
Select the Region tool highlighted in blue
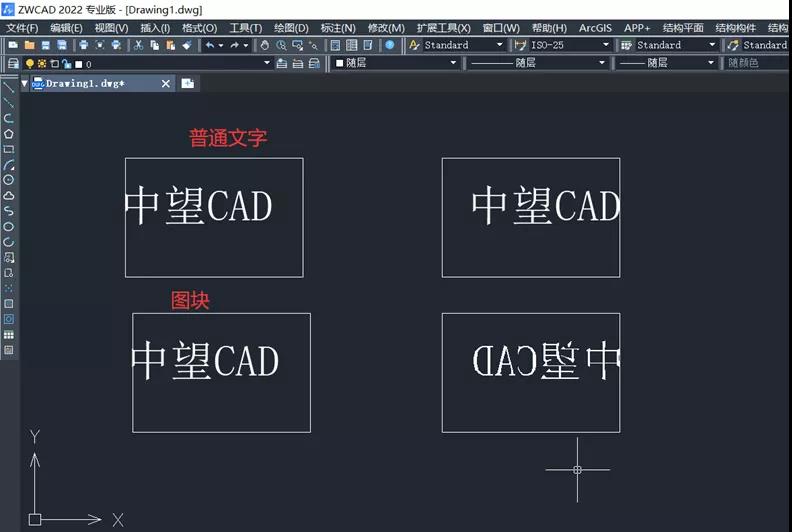(9, 319)
